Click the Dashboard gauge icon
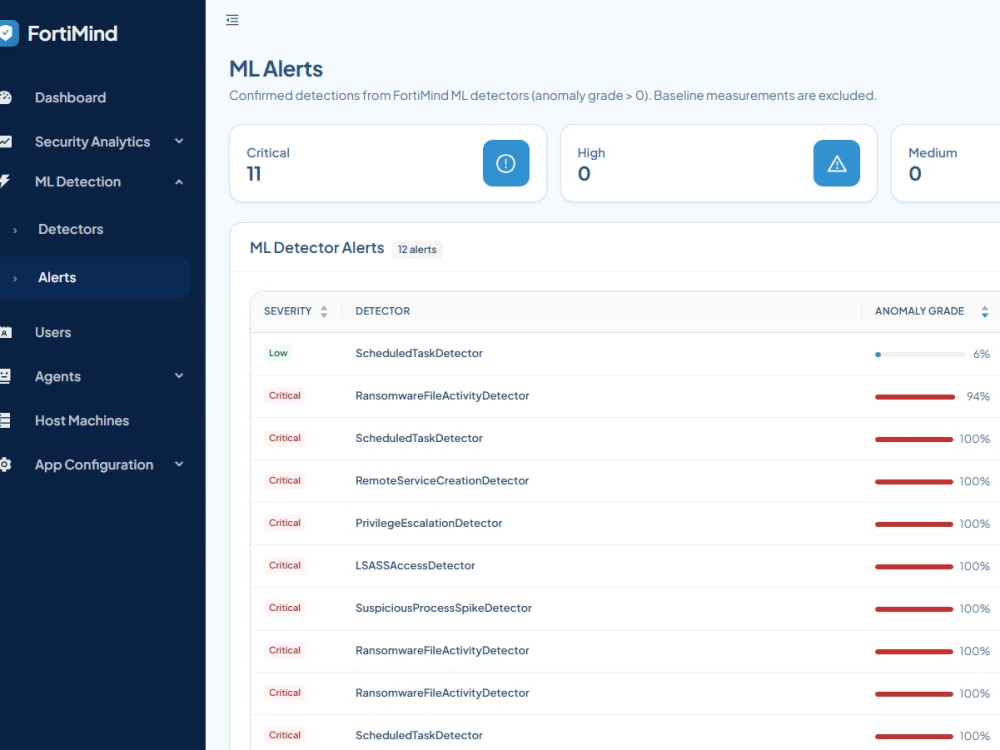 pos(5,98)
